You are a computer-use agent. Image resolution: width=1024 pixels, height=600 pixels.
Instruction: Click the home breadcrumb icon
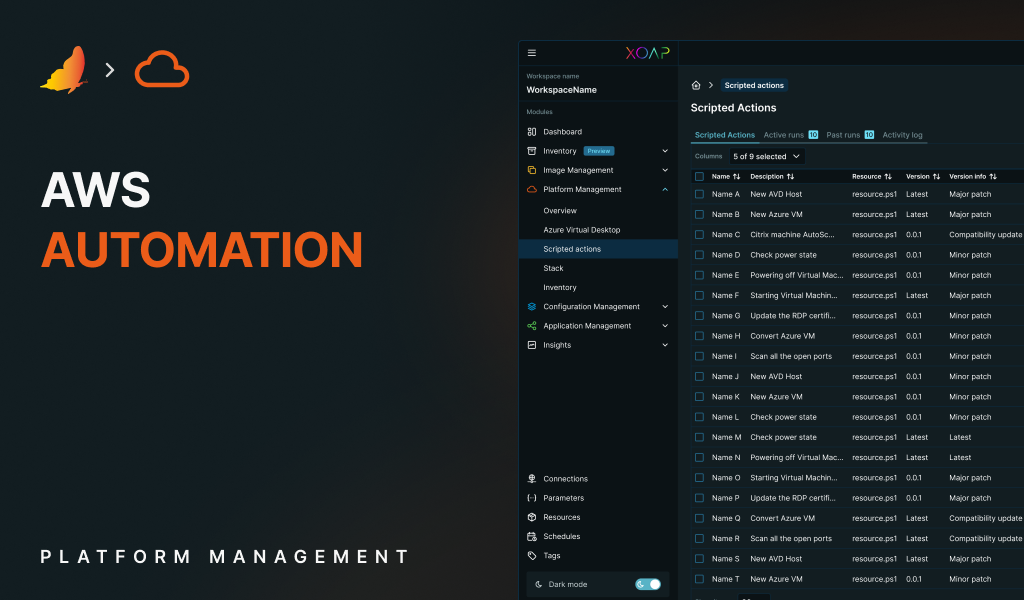pyautogui.click(x=694, y=85)
